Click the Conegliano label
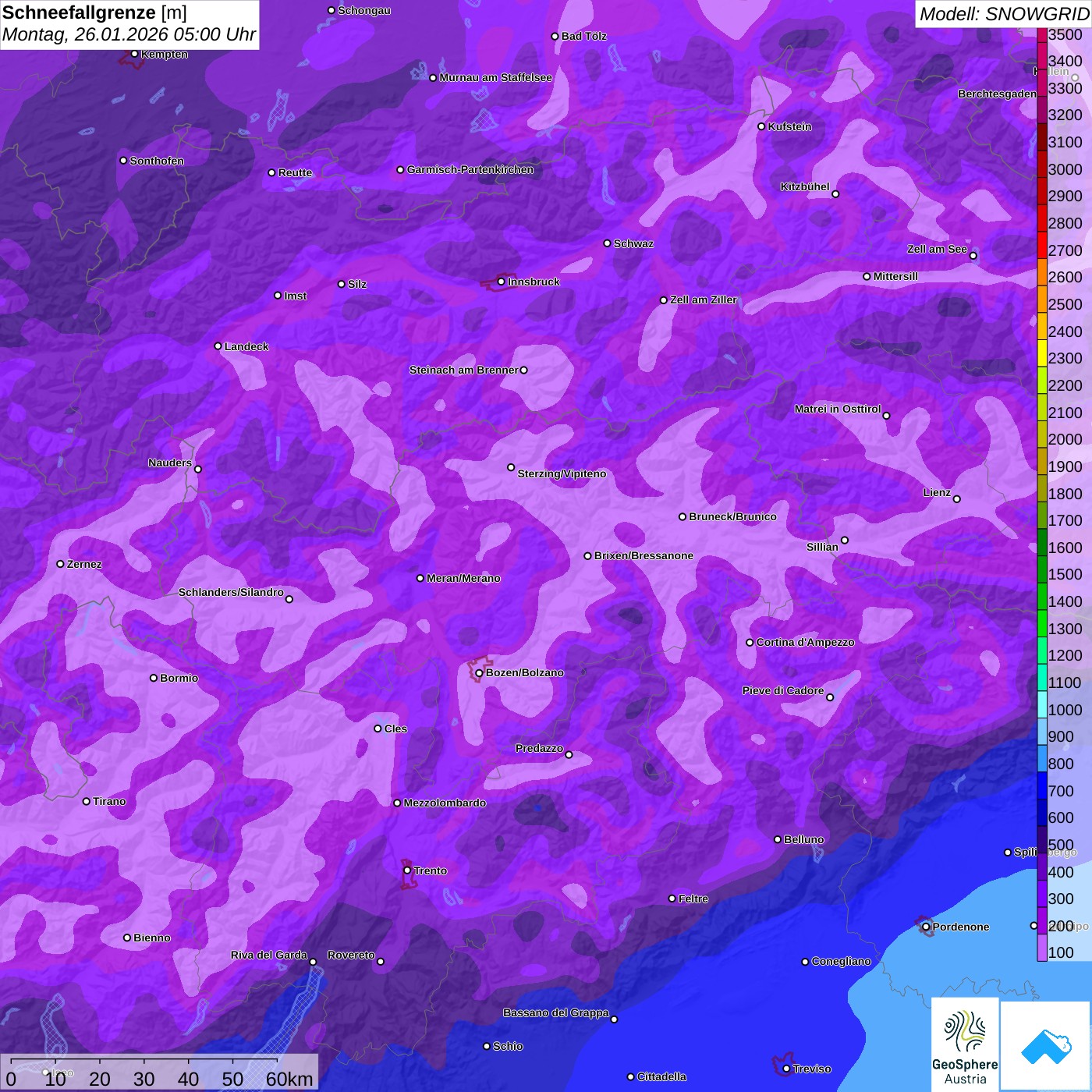The height and width of the screenshot is (1092, 1092). (841, 961)
